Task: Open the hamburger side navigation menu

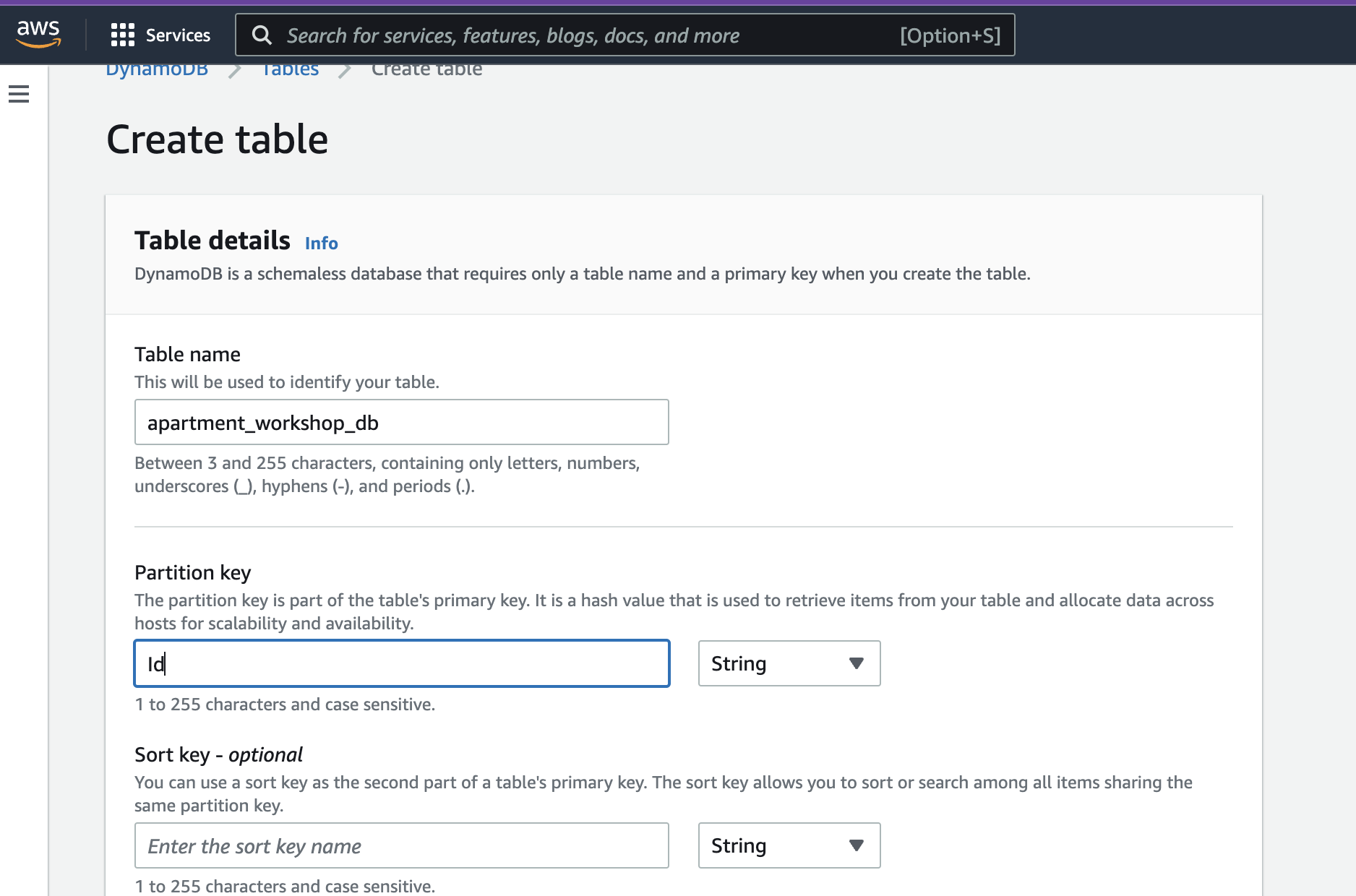Action: [x=19, y=94]
